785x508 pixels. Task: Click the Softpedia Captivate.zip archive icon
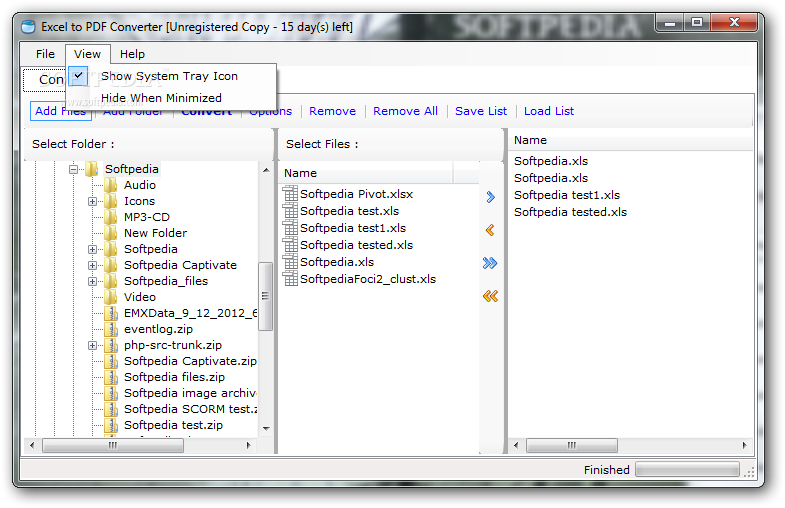click(x=111, y=361)
